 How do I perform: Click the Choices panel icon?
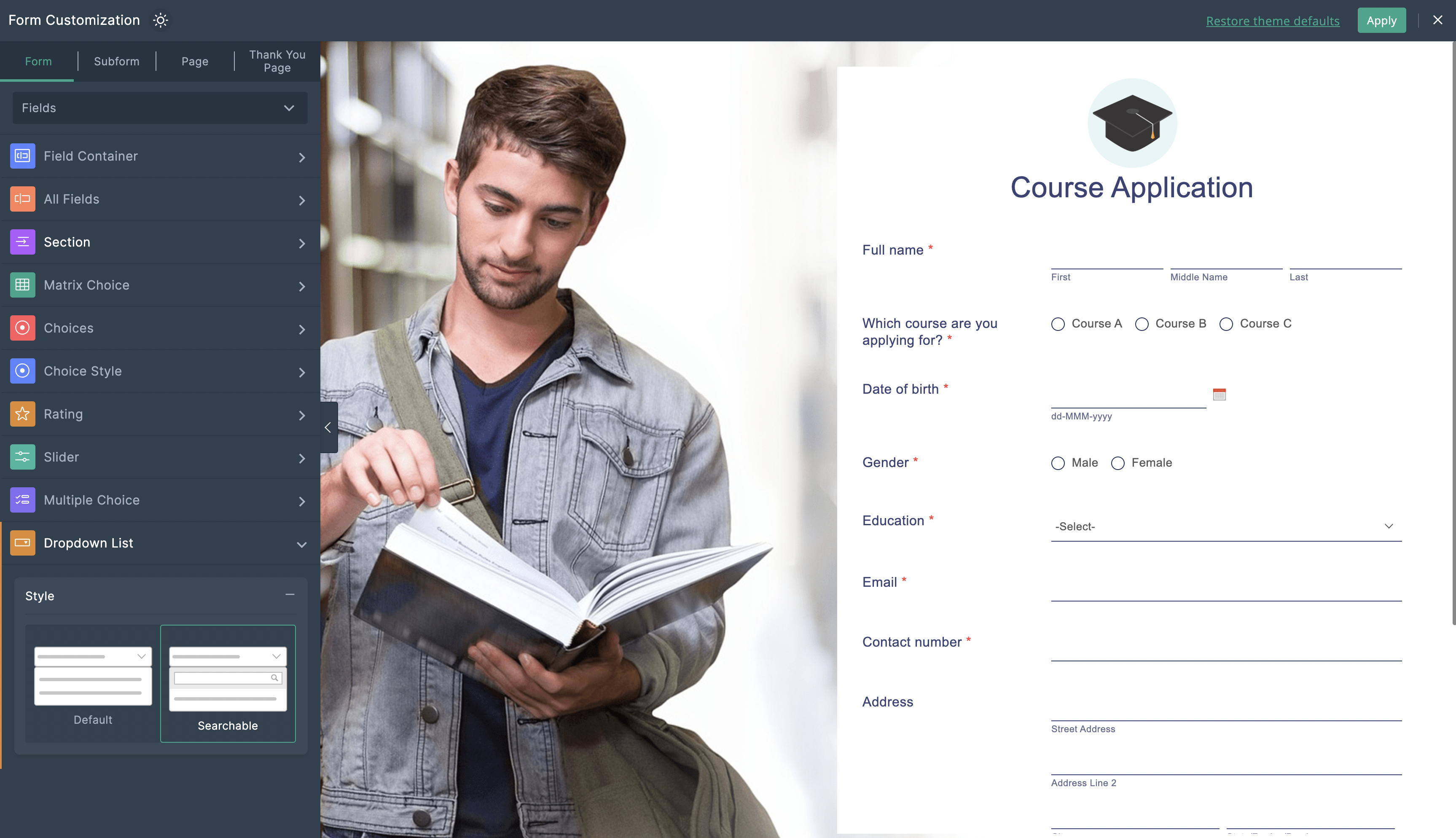coord(22,327)
